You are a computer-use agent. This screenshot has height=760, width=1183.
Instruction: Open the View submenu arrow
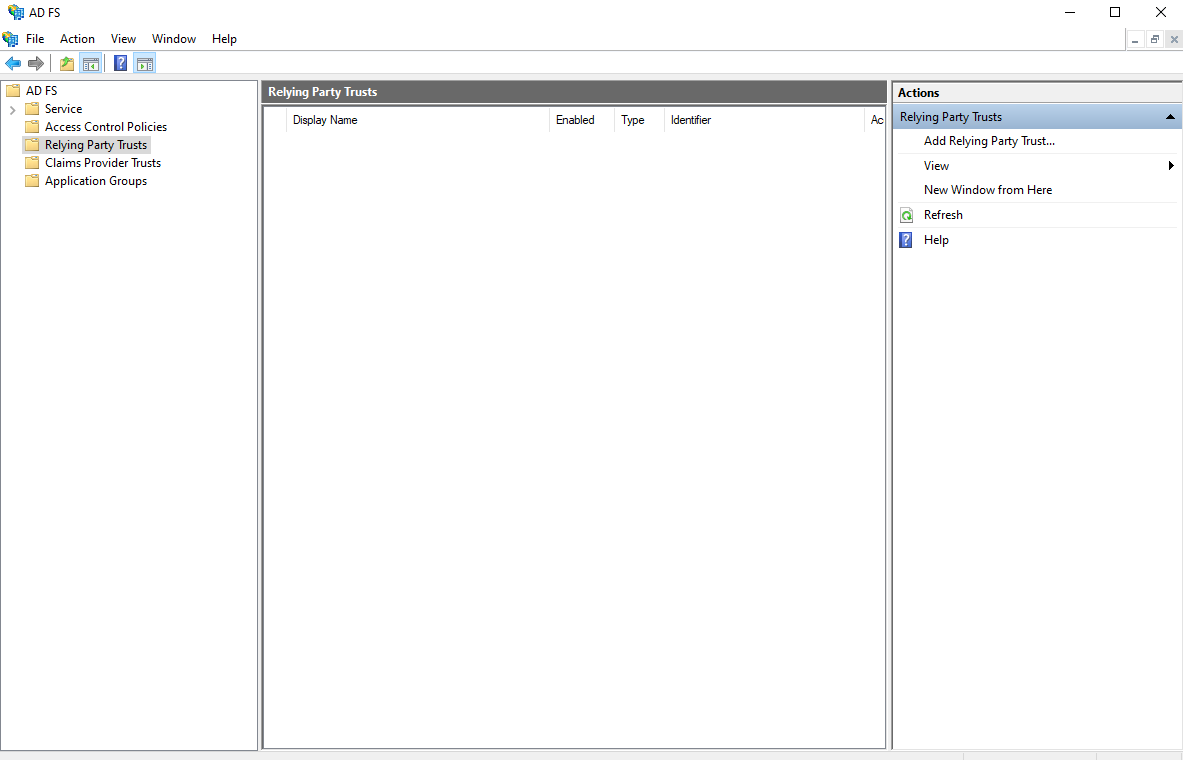(x=1171, y=166)
